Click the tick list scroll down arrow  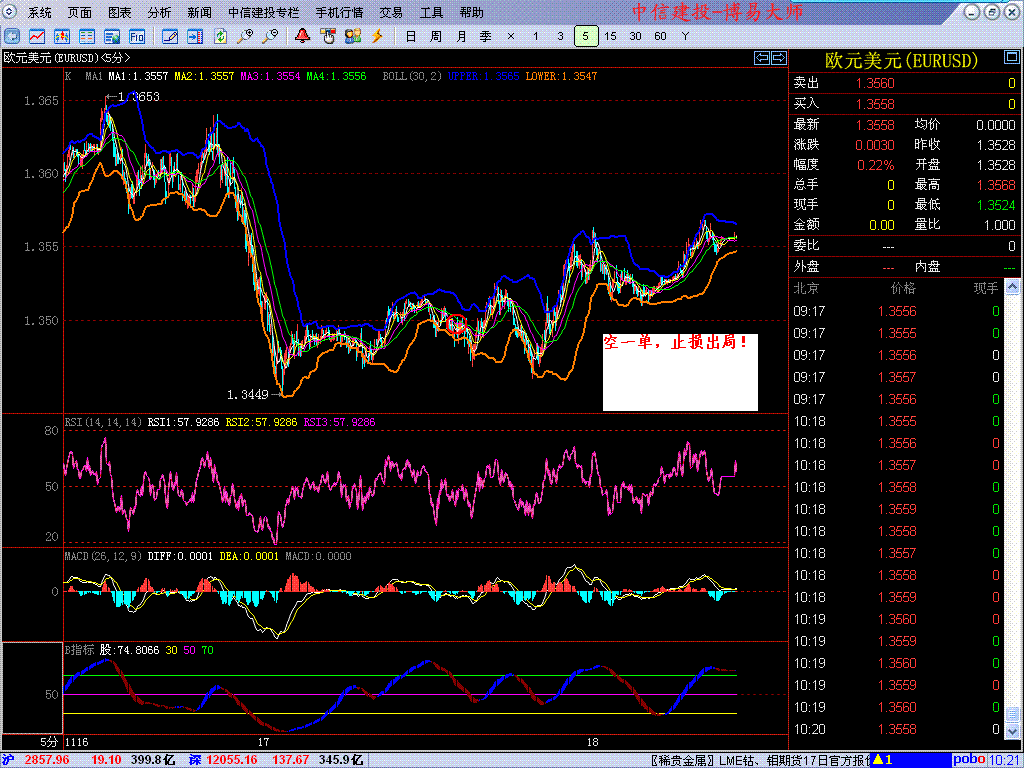(1012, 729)
